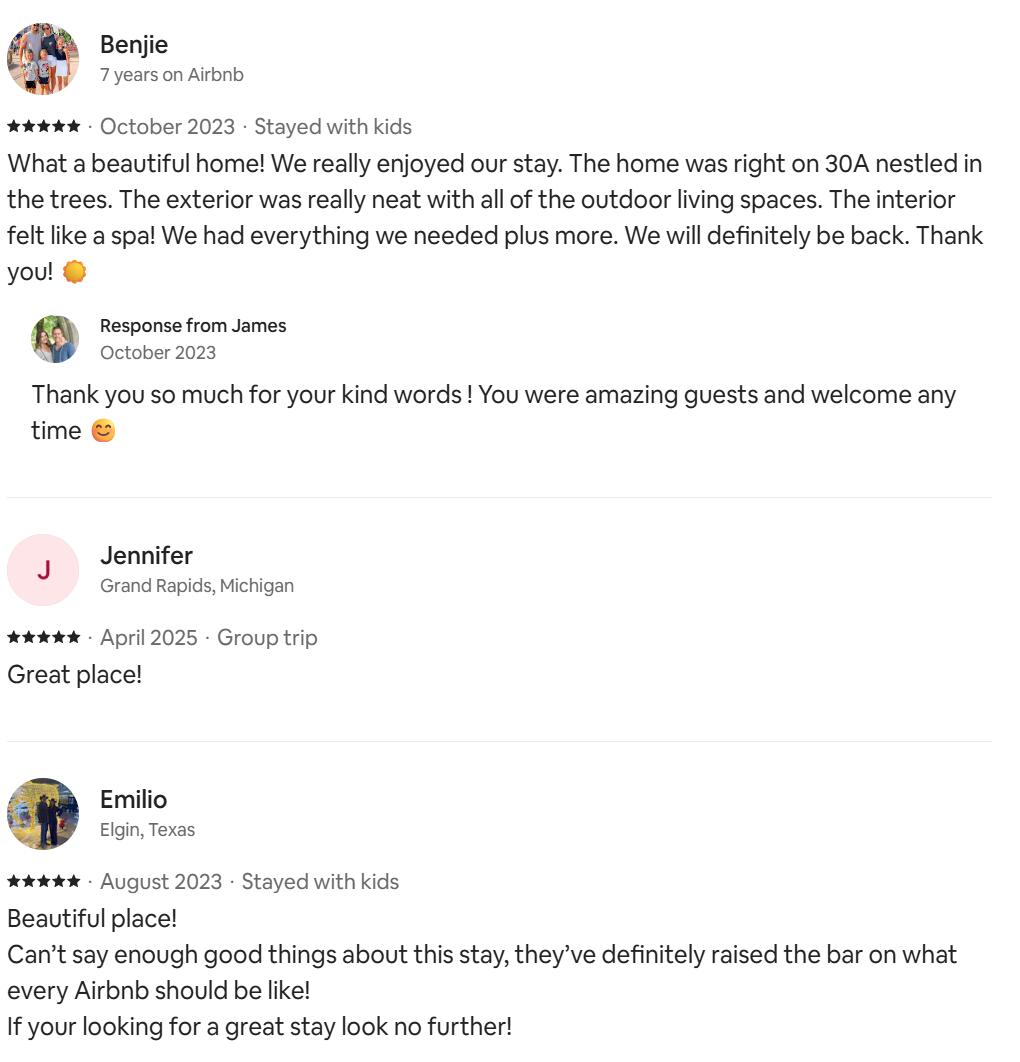Open Jennifer's initial J avatar

click(43, 570)
